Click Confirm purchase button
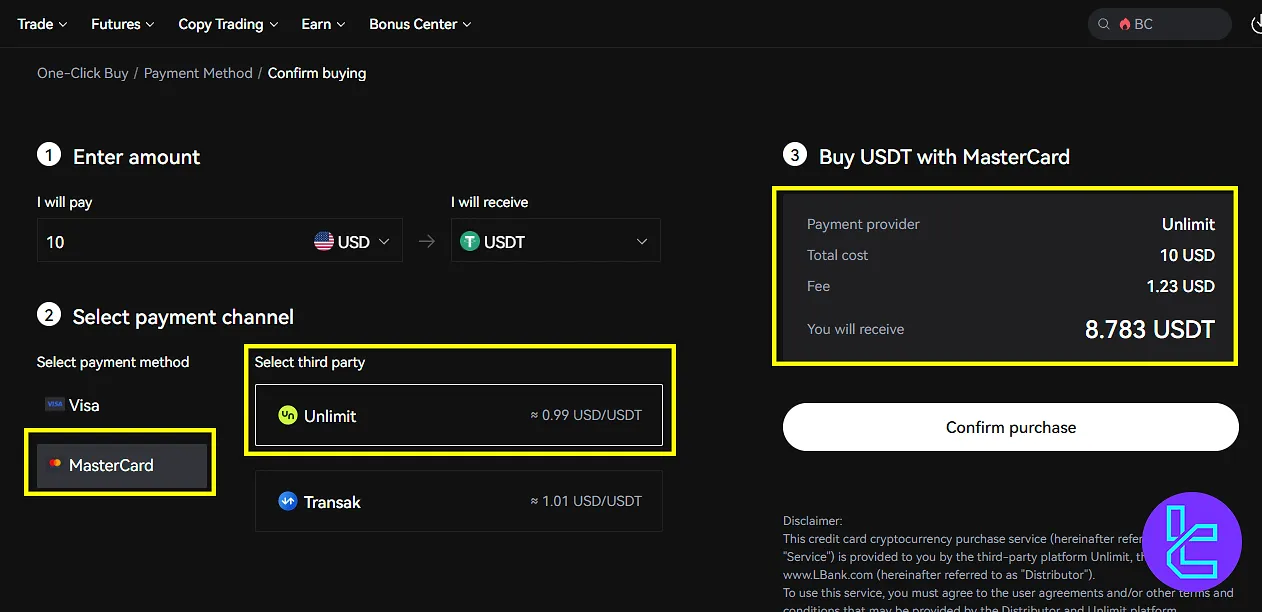 coord(1011,427)
